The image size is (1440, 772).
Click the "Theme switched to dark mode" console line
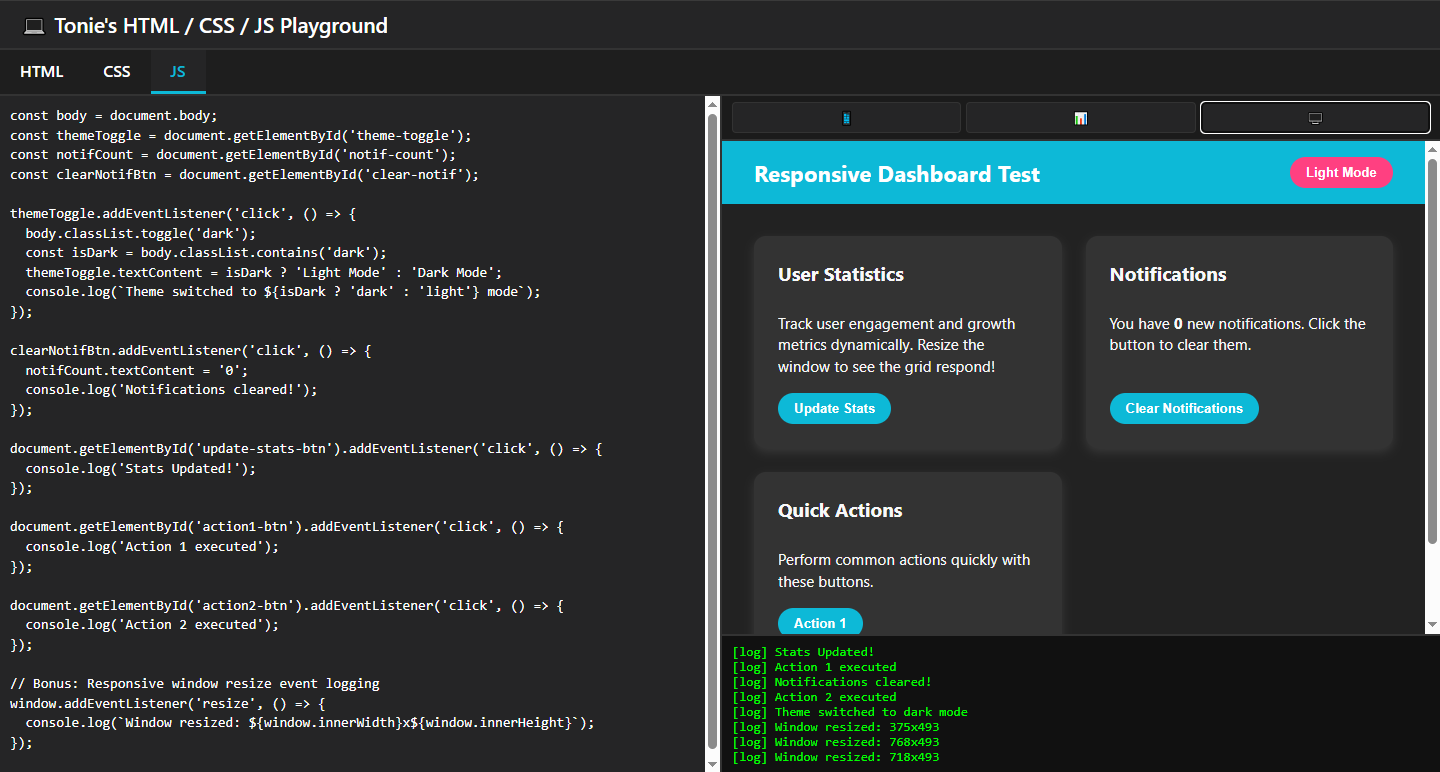pos(850,712)
